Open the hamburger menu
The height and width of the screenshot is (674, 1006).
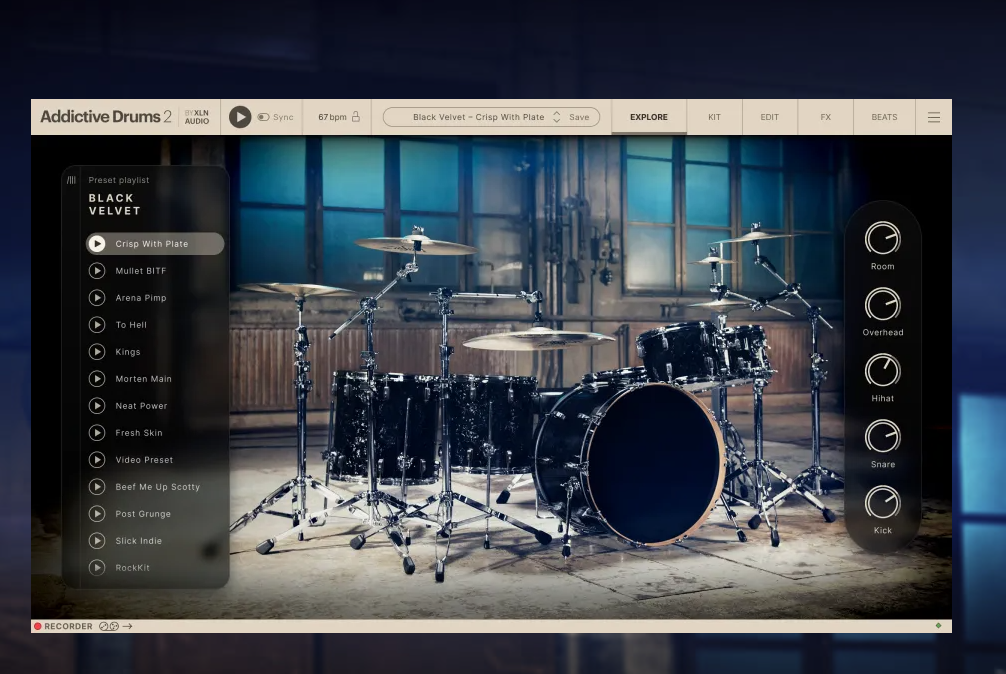(934, 117)
